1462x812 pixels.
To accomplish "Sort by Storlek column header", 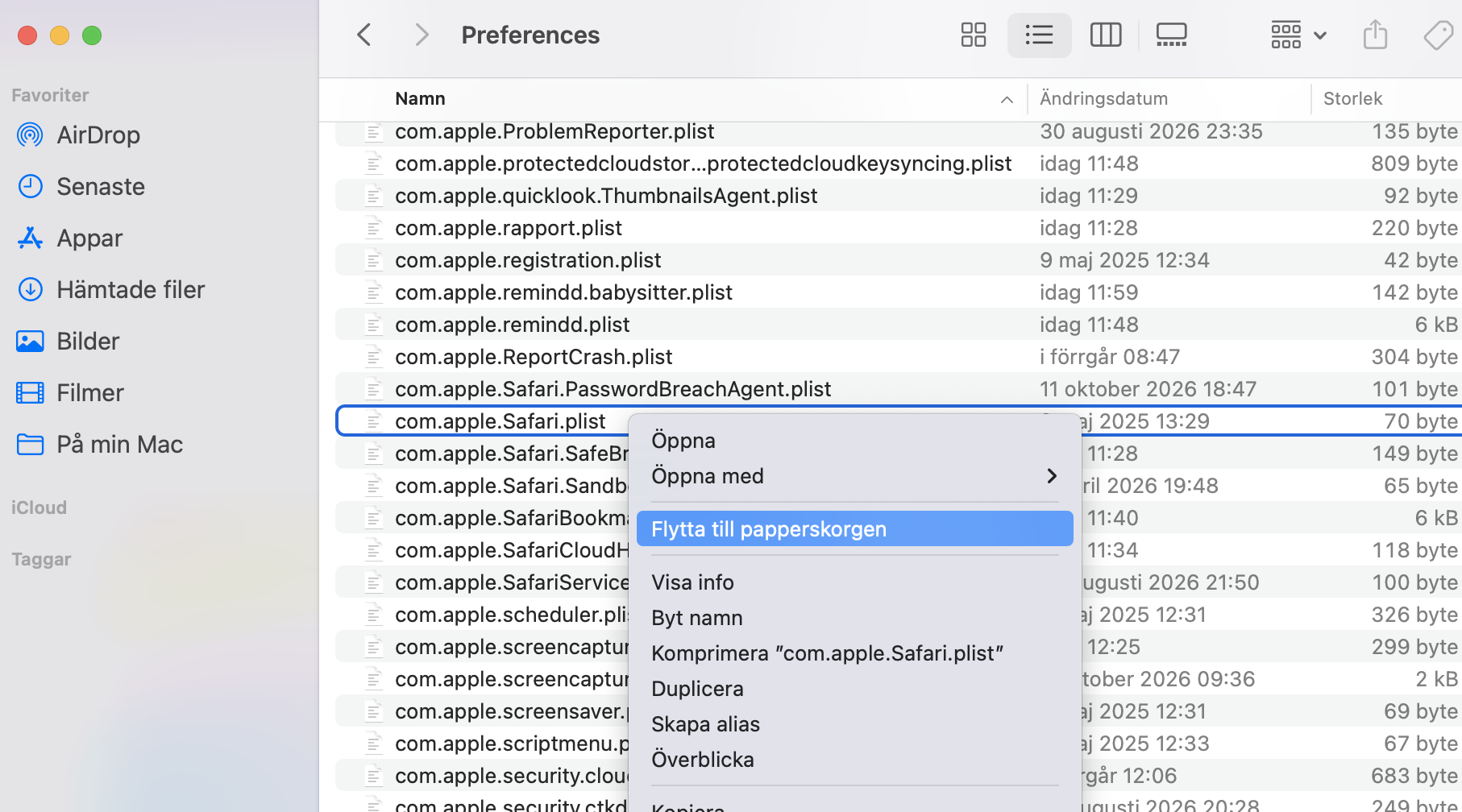I will point(1352,98).
